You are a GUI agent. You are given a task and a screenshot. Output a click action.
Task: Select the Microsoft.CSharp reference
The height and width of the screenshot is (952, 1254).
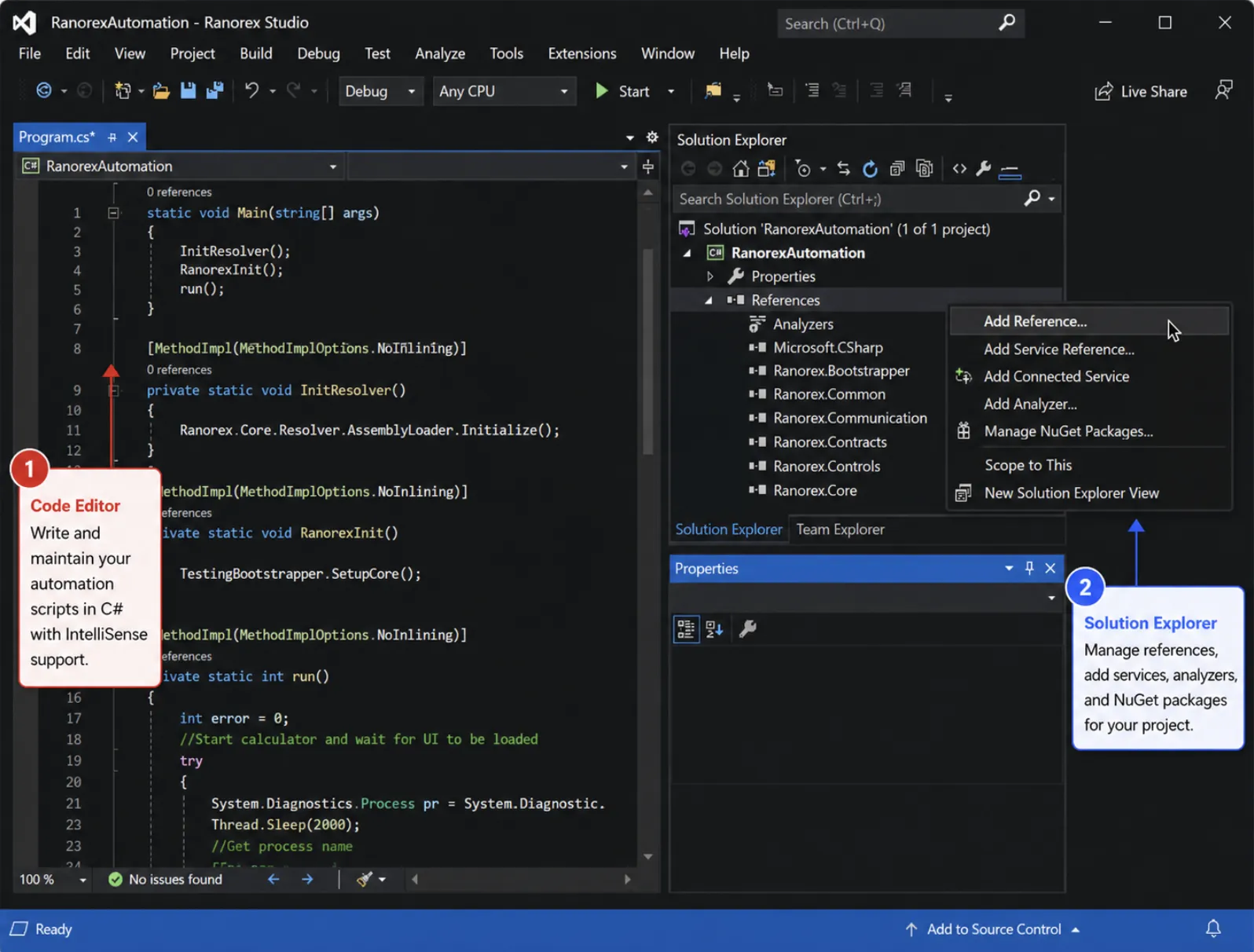click(827, 347)
